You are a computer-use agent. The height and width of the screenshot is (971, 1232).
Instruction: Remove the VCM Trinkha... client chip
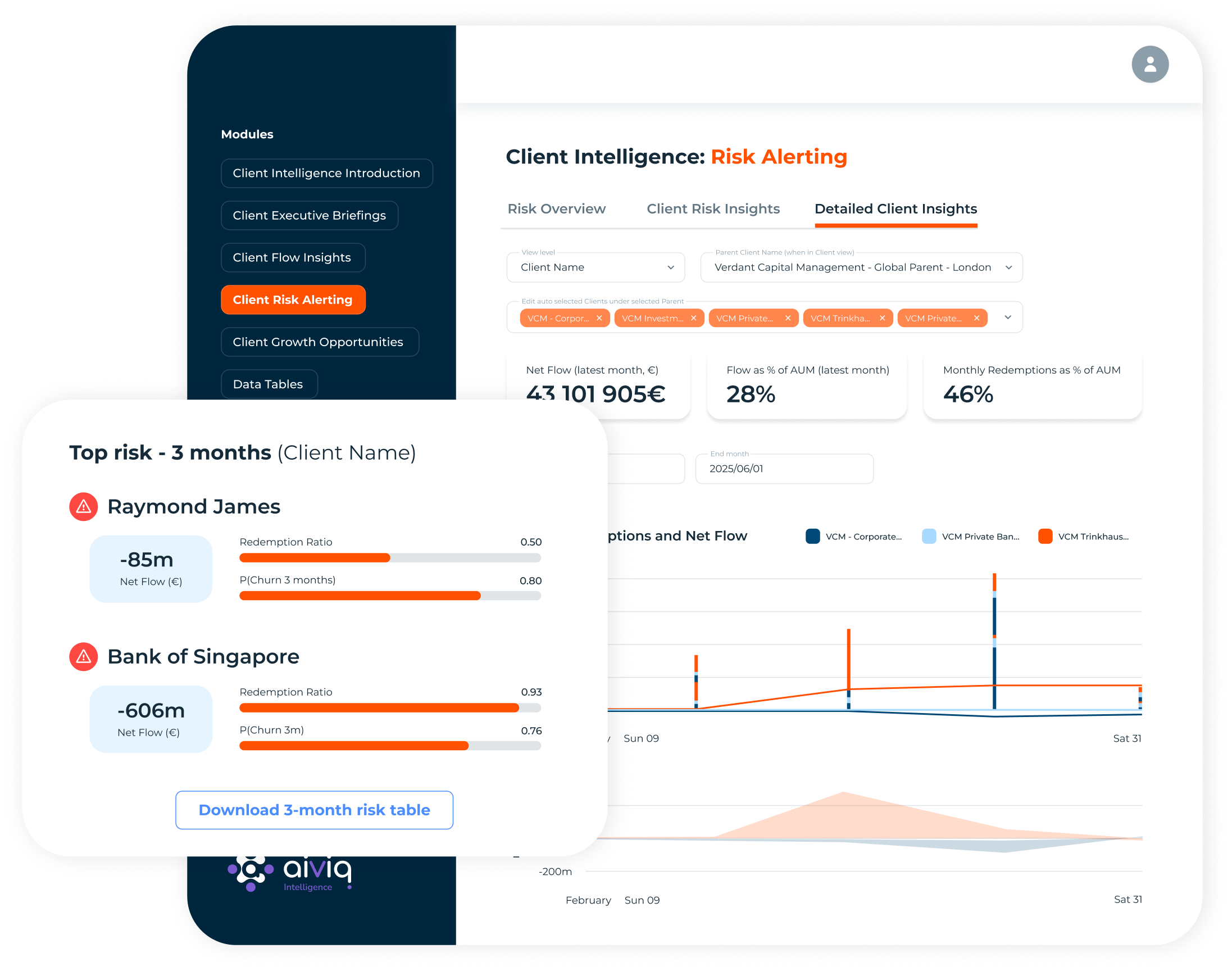(x=882, y=319)
